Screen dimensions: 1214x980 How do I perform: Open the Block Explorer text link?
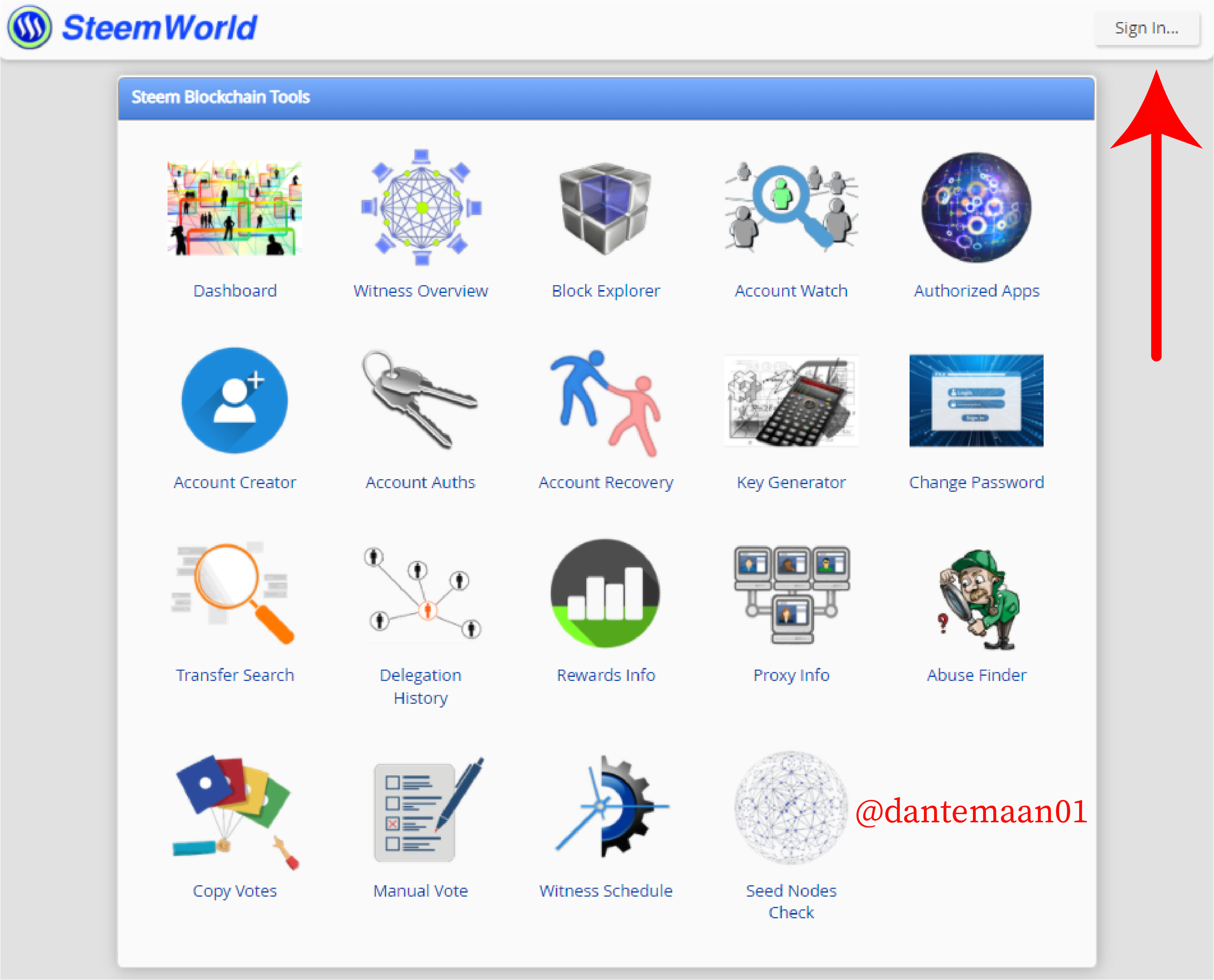point(606,291)
